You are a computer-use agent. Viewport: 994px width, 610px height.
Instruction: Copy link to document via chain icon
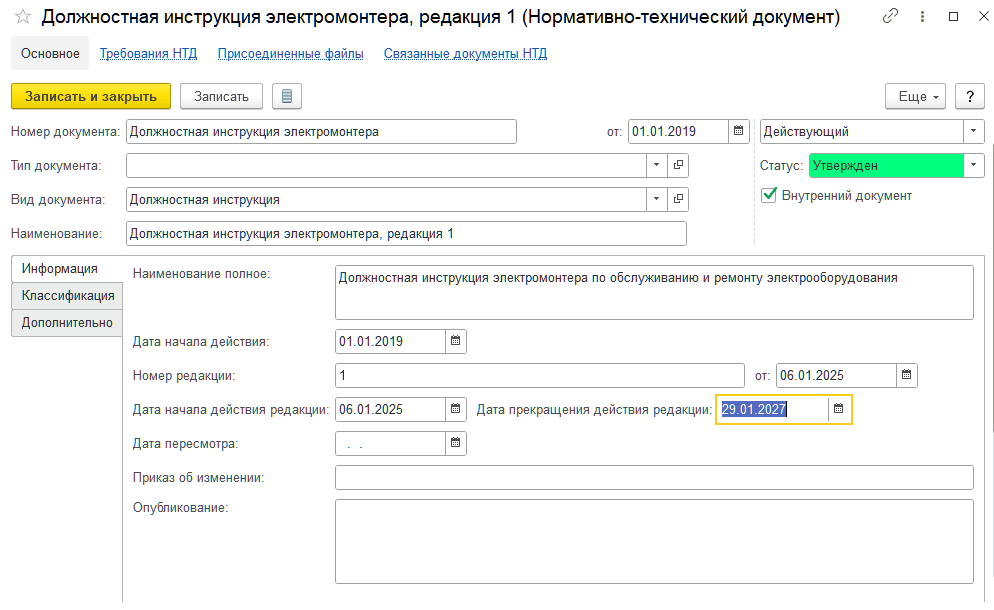click(x=891, y=16)
